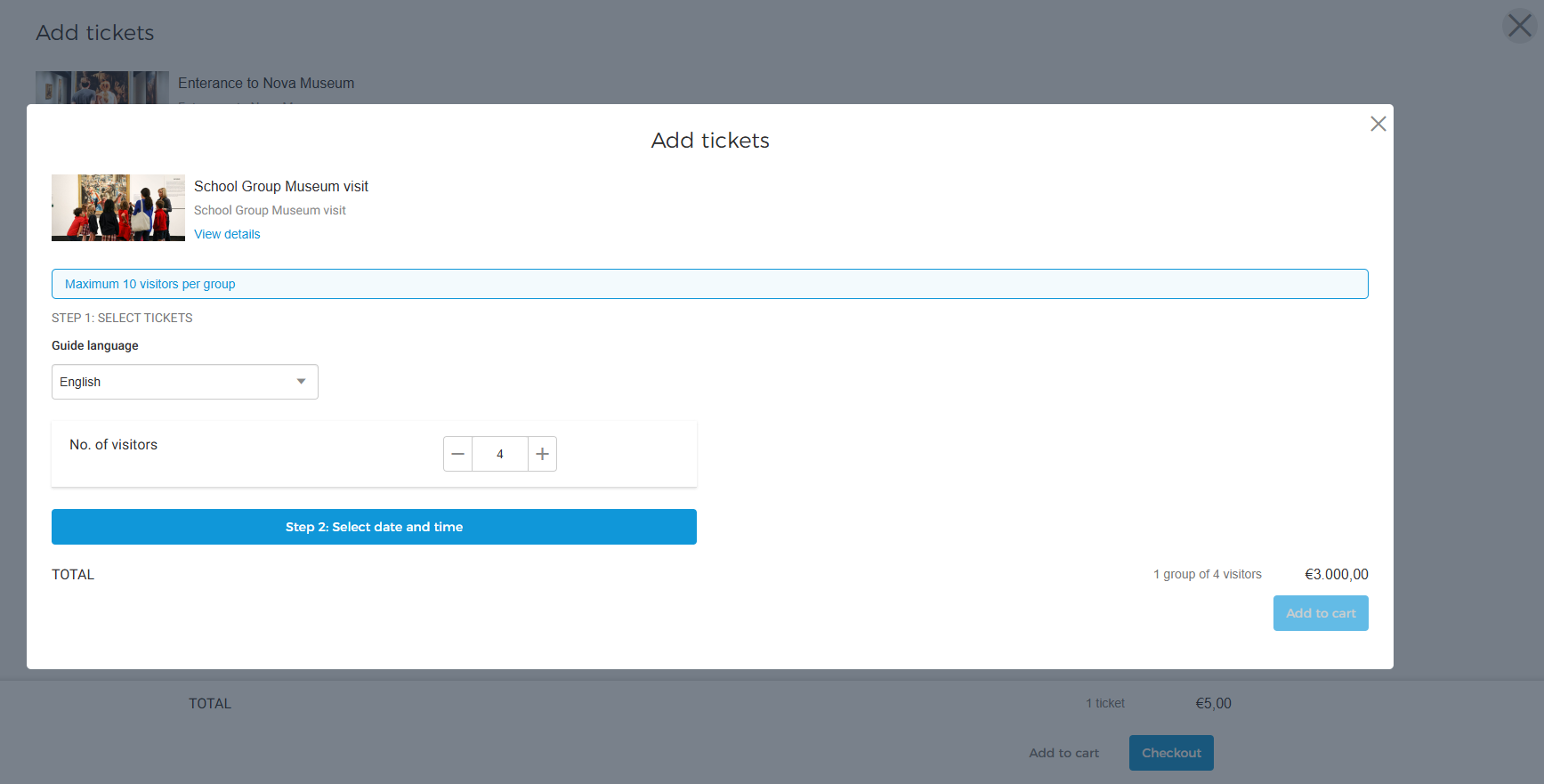Click the number of visitors input field

tap(500, 454)
